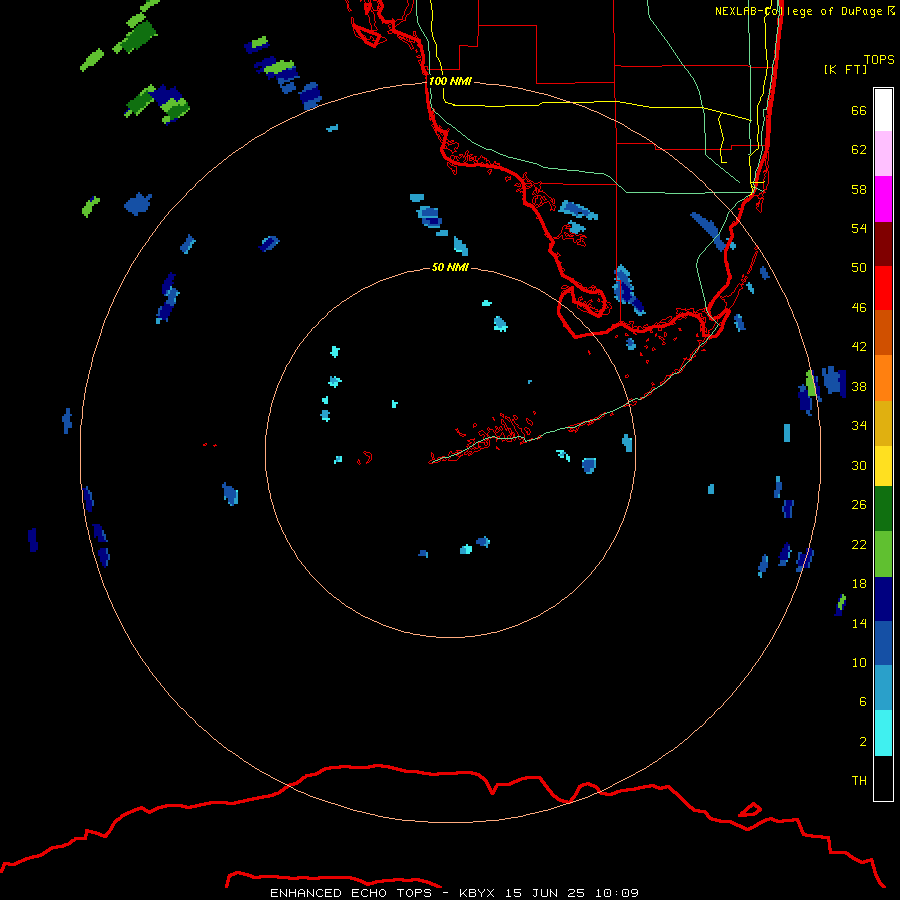This screenshot has height=900, width=900.
Task: Select the '50 NMI' range ring label
Action: [450, 267]
